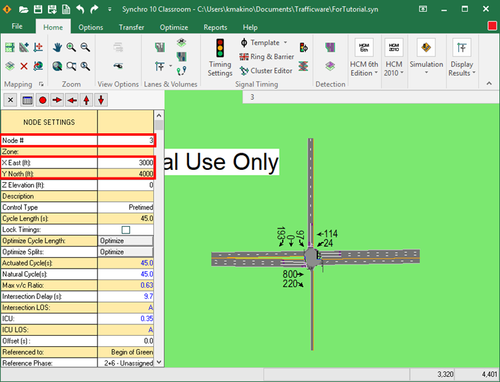Click the path route icon in Lanes & Volumes
This screenshot has width=500, height=382.
182,70
